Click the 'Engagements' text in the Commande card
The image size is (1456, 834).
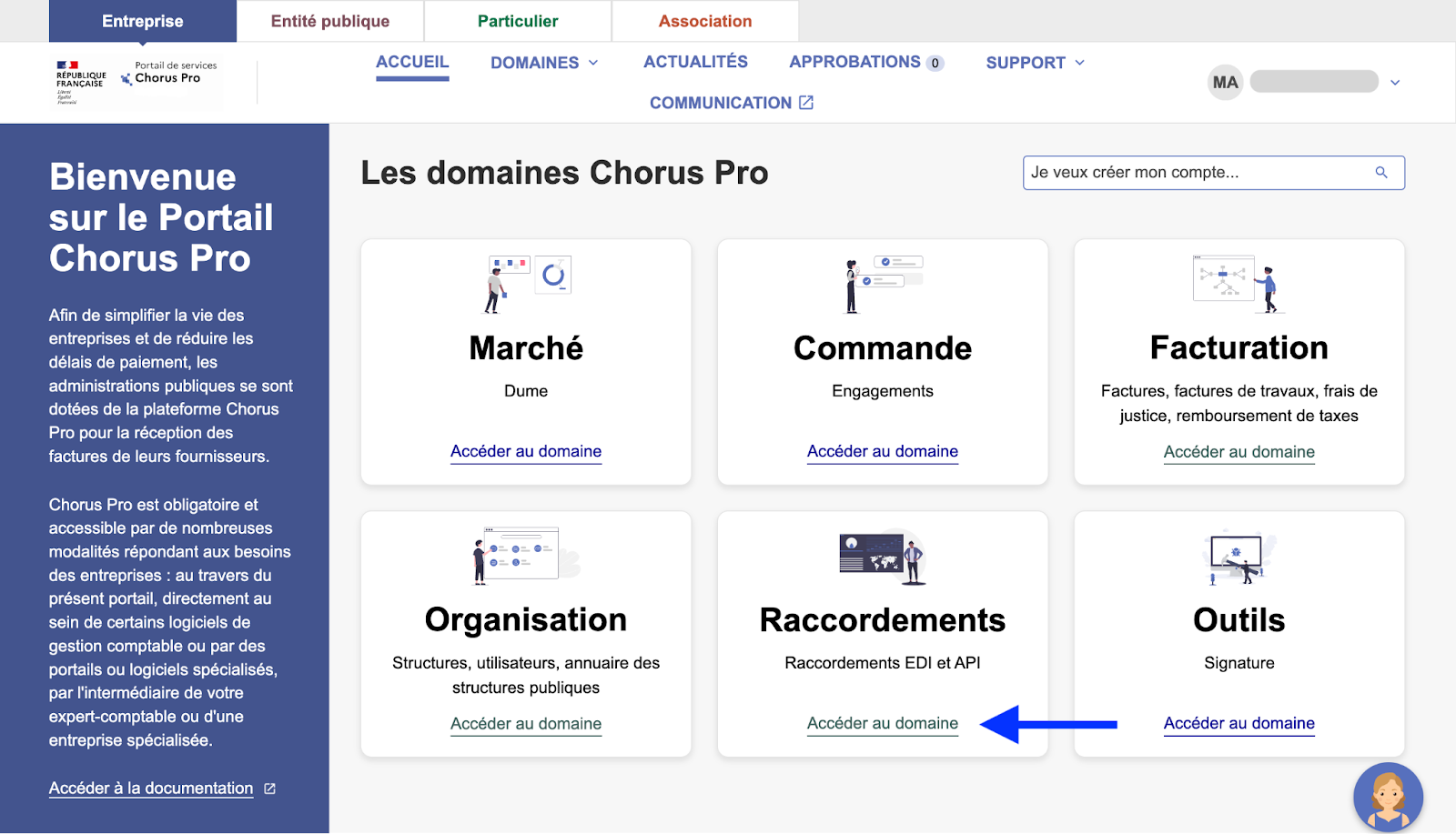pos(883,391)
